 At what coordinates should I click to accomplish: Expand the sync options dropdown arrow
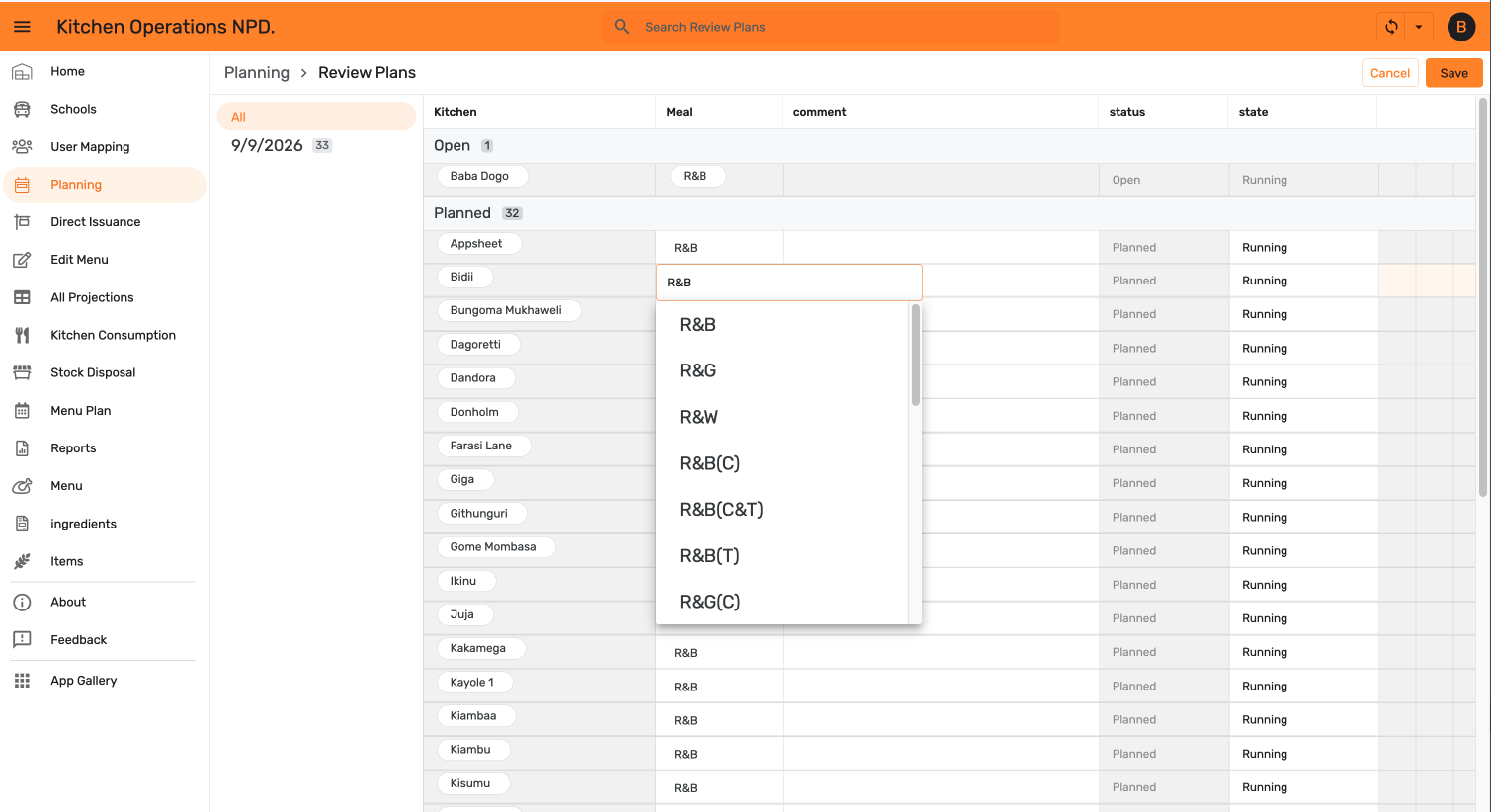[1419, 27]
